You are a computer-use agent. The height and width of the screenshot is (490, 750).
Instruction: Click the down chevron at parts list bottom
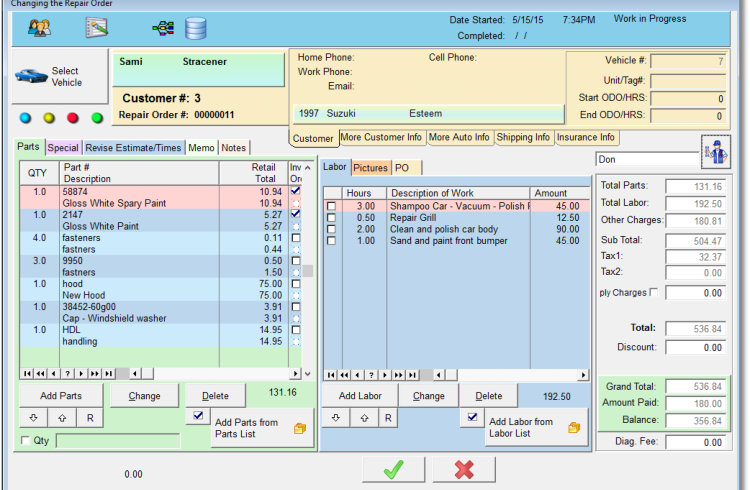(x=307, y=373)
